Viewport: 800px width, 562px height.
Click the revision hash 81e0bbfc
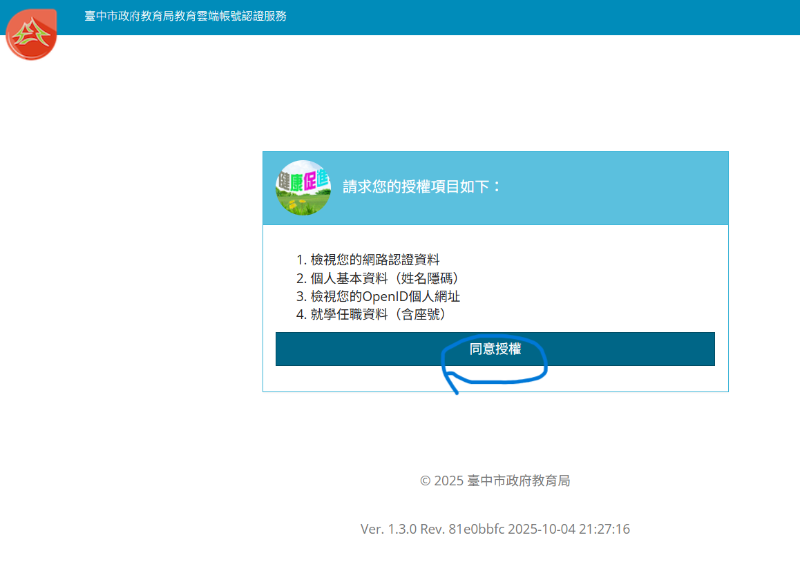click(479, 529)
